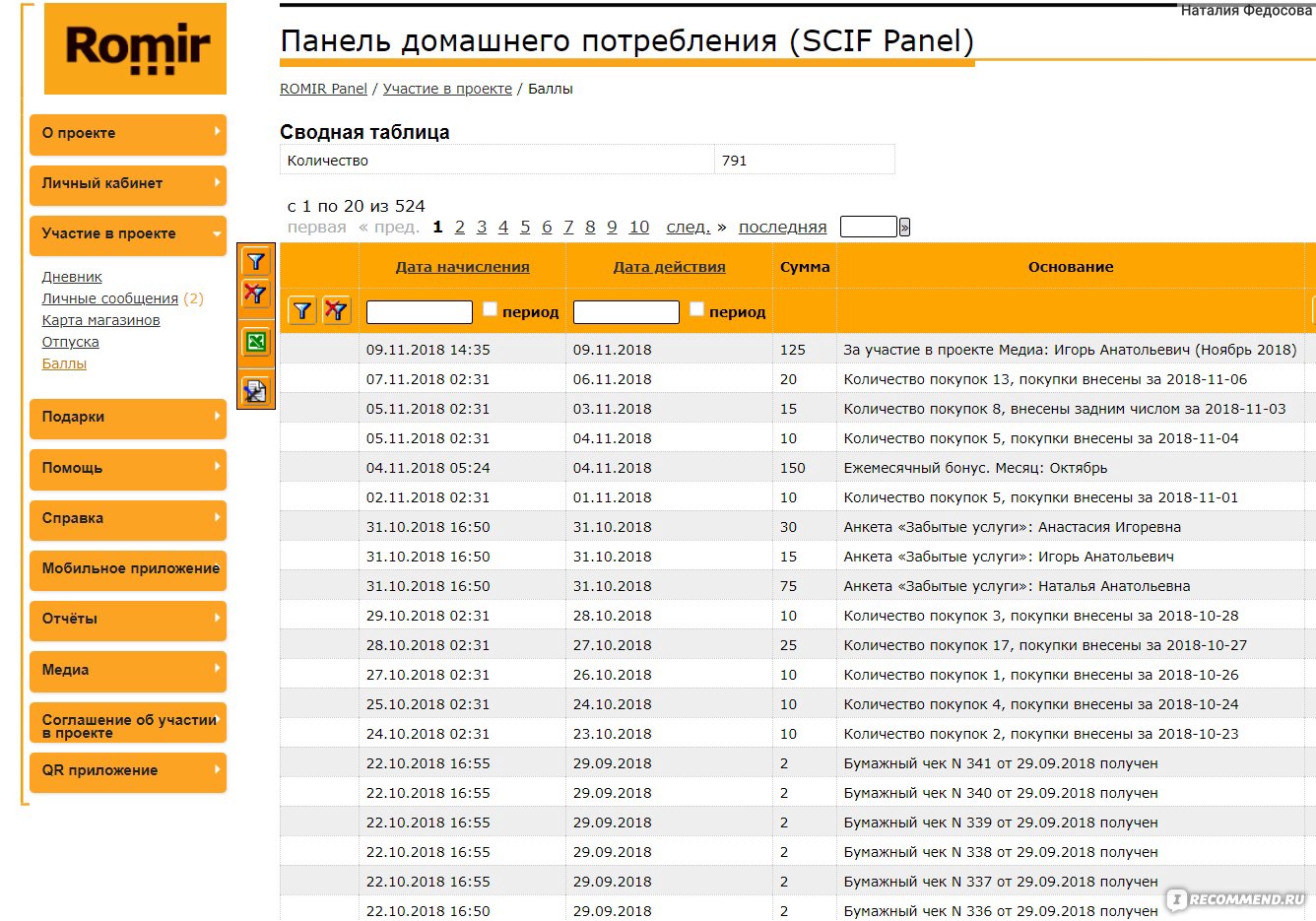Image resolution: width=1316 pixels, height=921 pixels.
Task: Go to next page via след.
Action: coord(689,228)
